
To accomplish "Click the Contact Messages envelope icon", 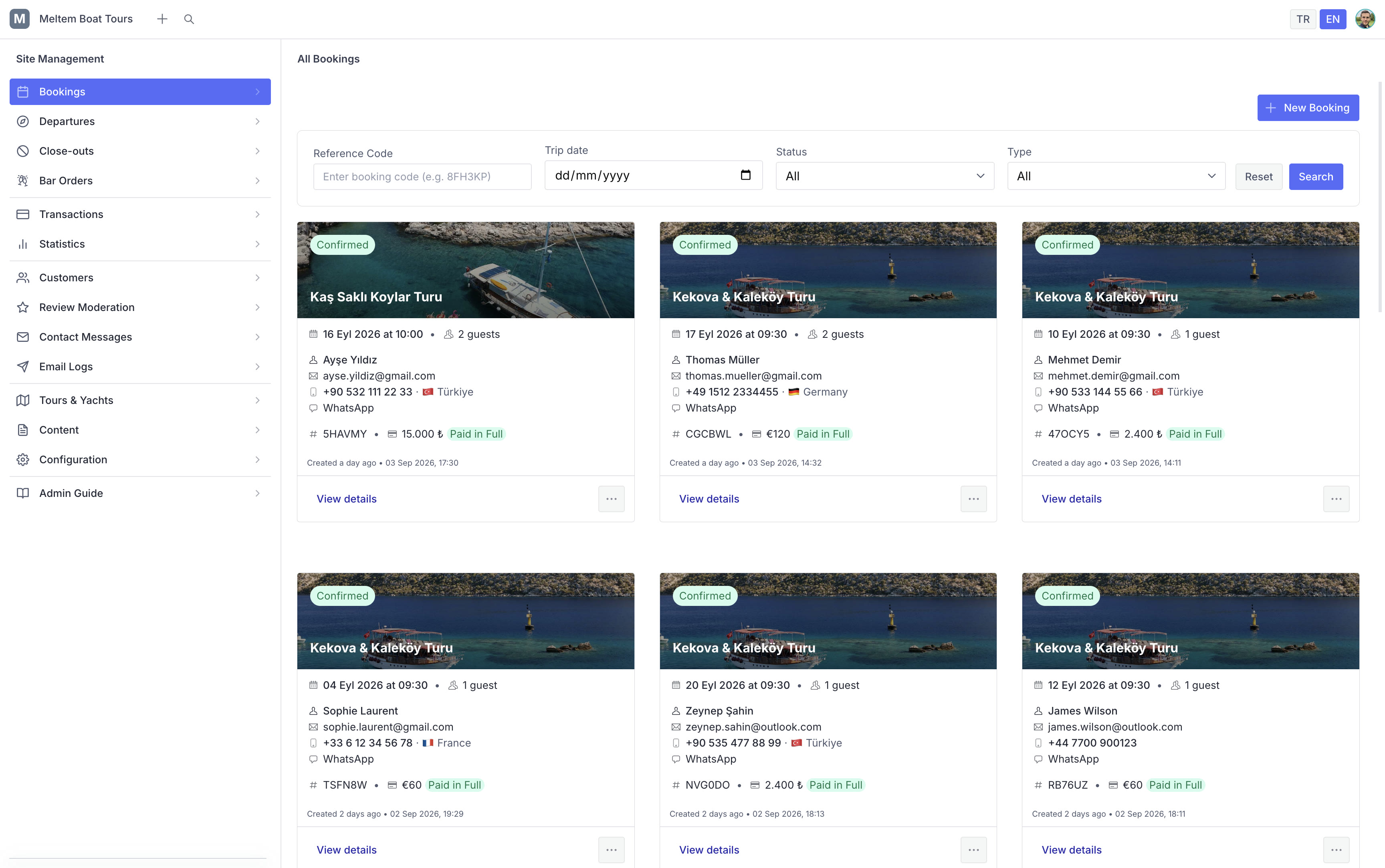I will pyautogui.click(x=23, y=337).
